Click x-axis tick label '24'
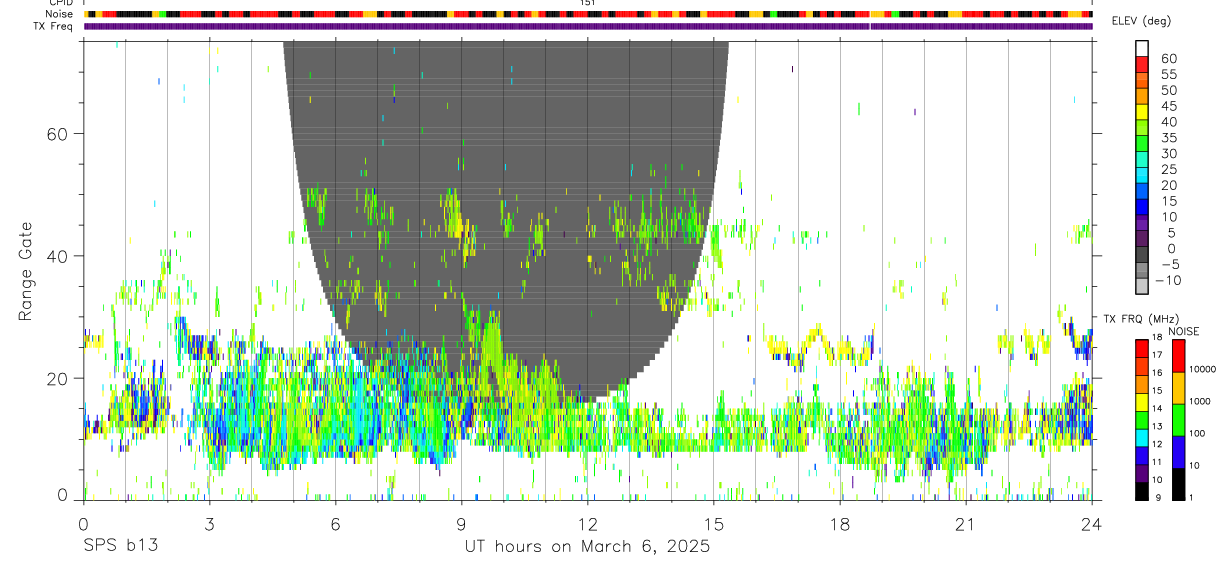Viewport: 1228px width, 567px height. (x=1091, y=524)
